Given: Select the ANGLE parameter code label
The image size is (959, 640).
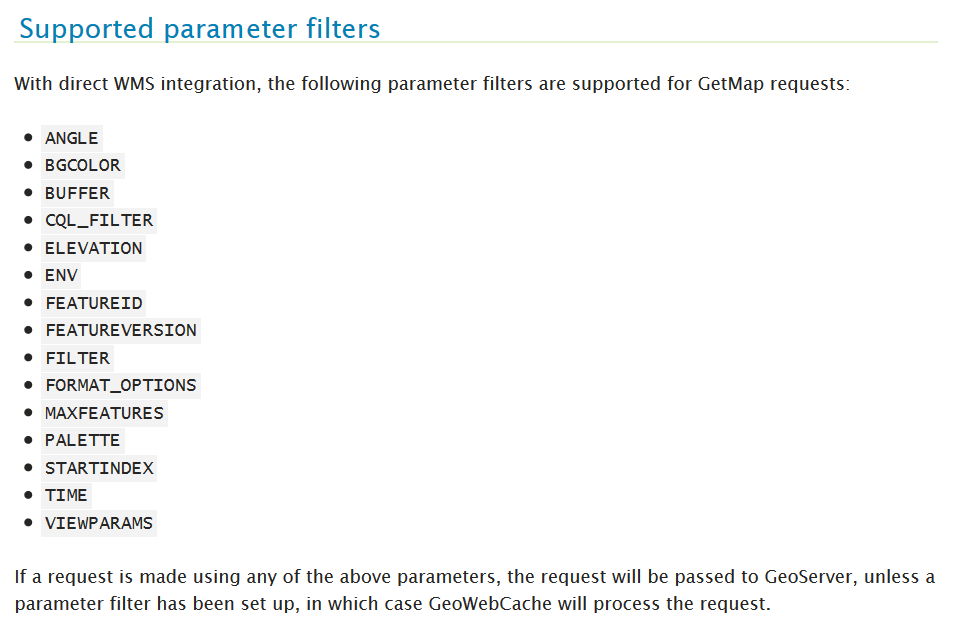Looking at the screenshot, I should click(72, 138).
